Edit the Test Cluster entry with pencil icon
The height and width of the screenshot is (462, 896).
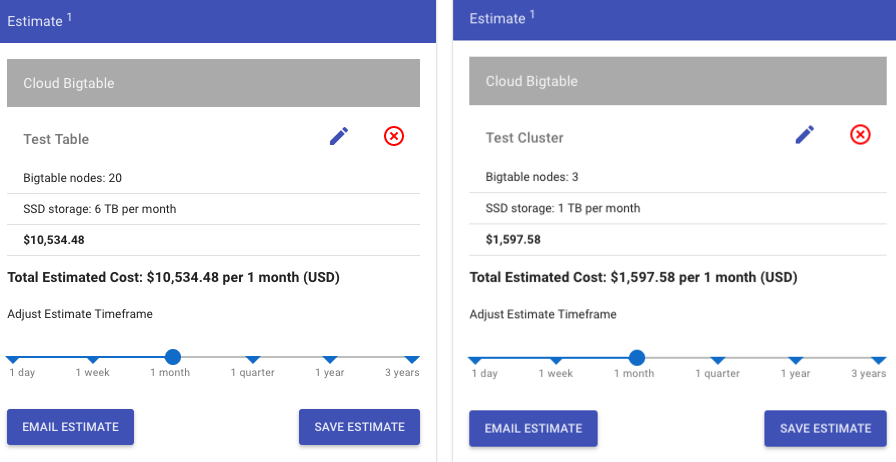tap(805, 135)
